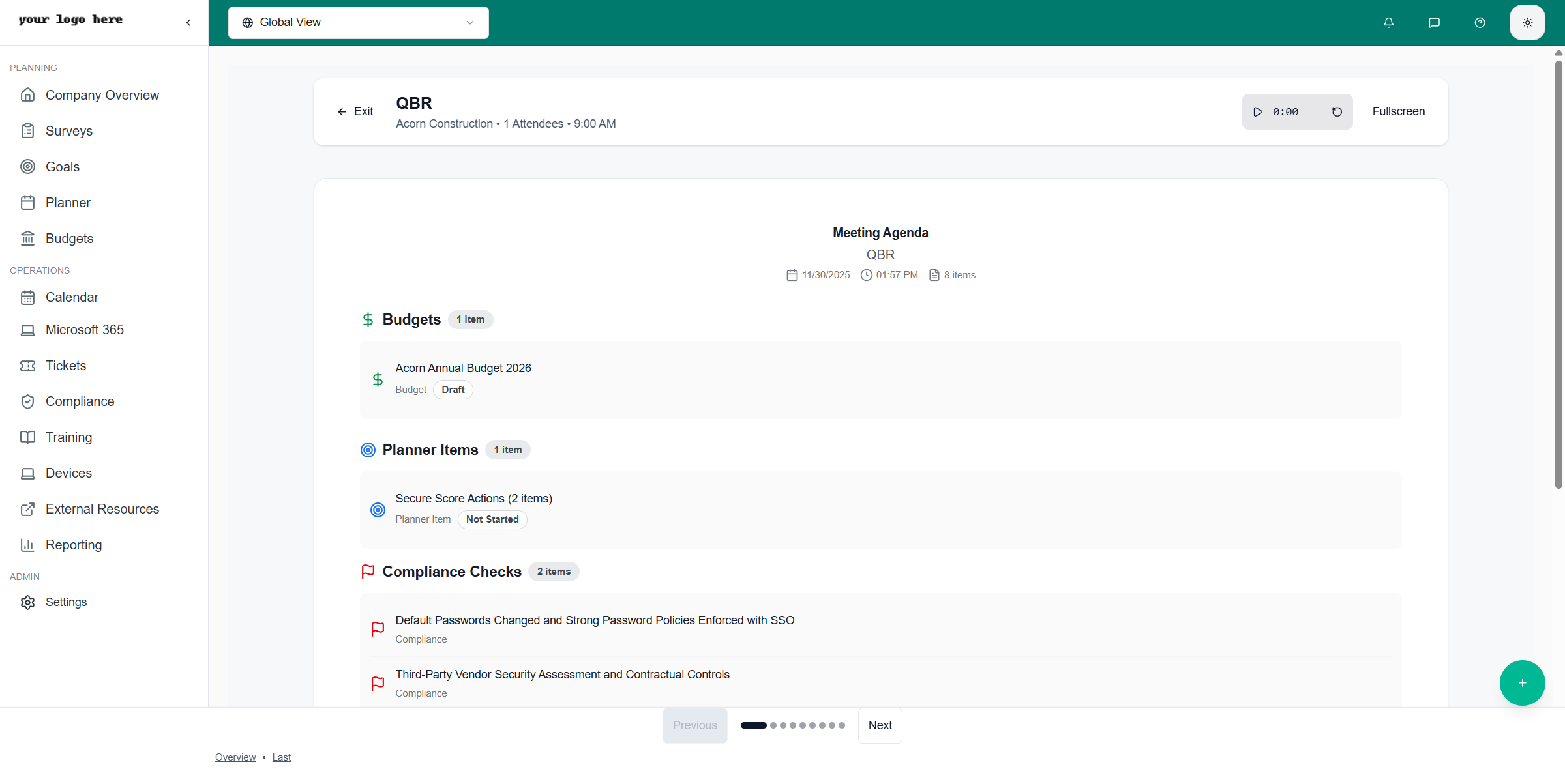1565x784 pixels.
Task: Toggle the light/dark theme button
Action: point(1527,23)
